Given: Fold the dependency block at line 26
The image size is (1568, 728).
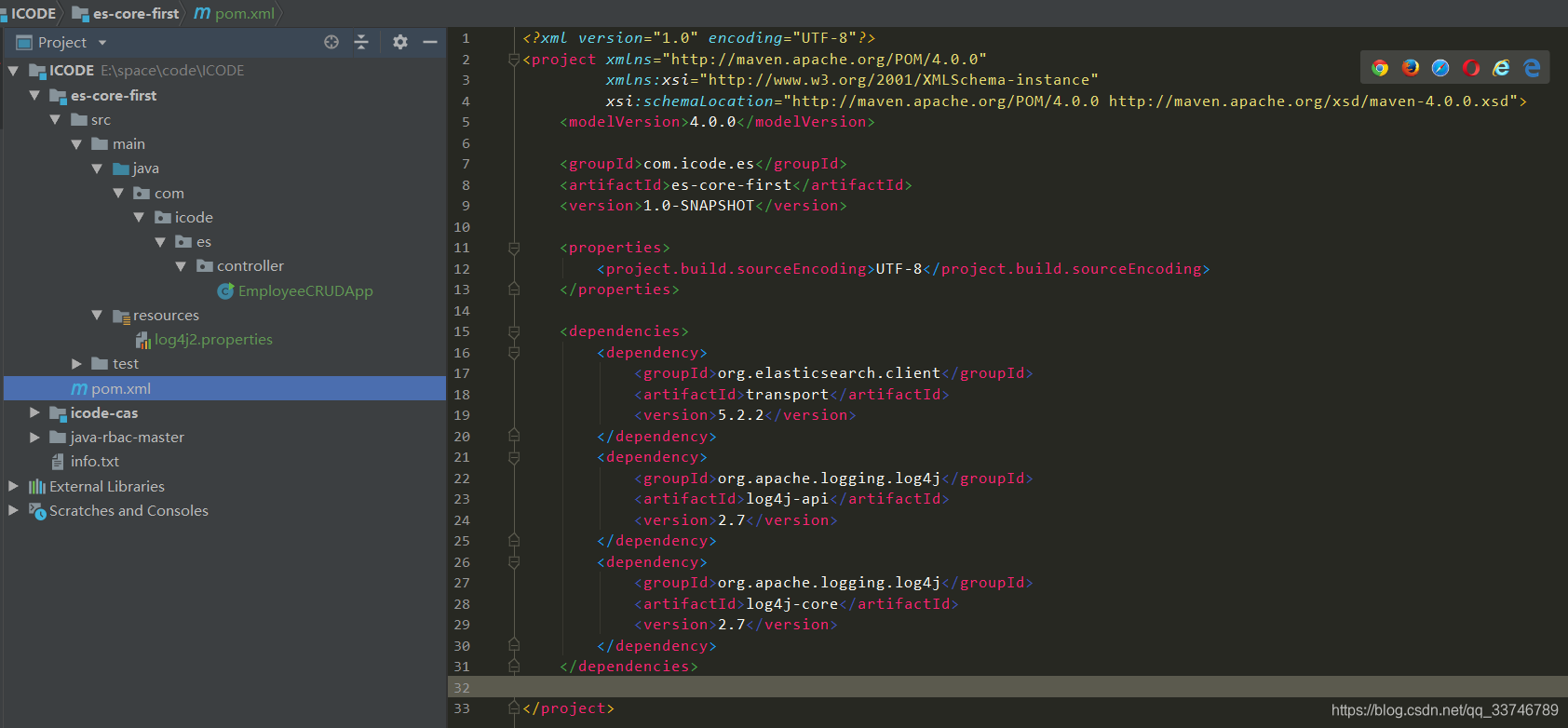Looking at the screenshot, I should (514, 562).
